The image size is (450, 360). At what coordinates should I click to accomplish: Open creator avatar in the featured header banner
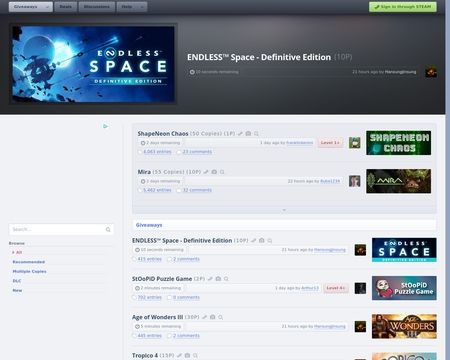point(431,72)
